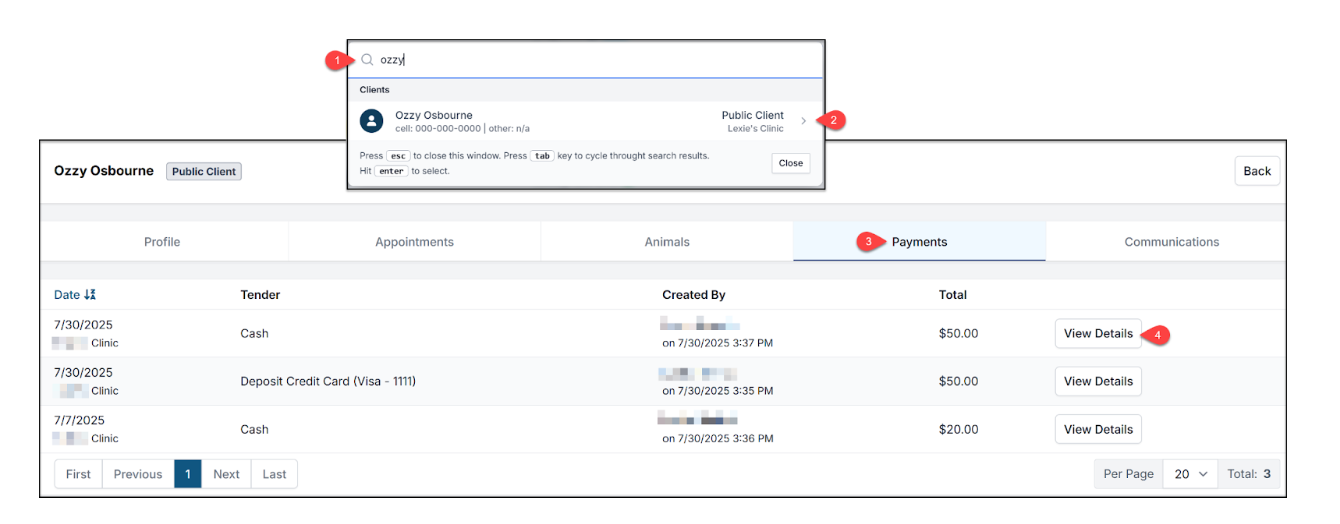This screenshot has height=524, width=1340.
Task: Expand the Per Page 20 dropdown
Action: click(x=1190, y=474)
